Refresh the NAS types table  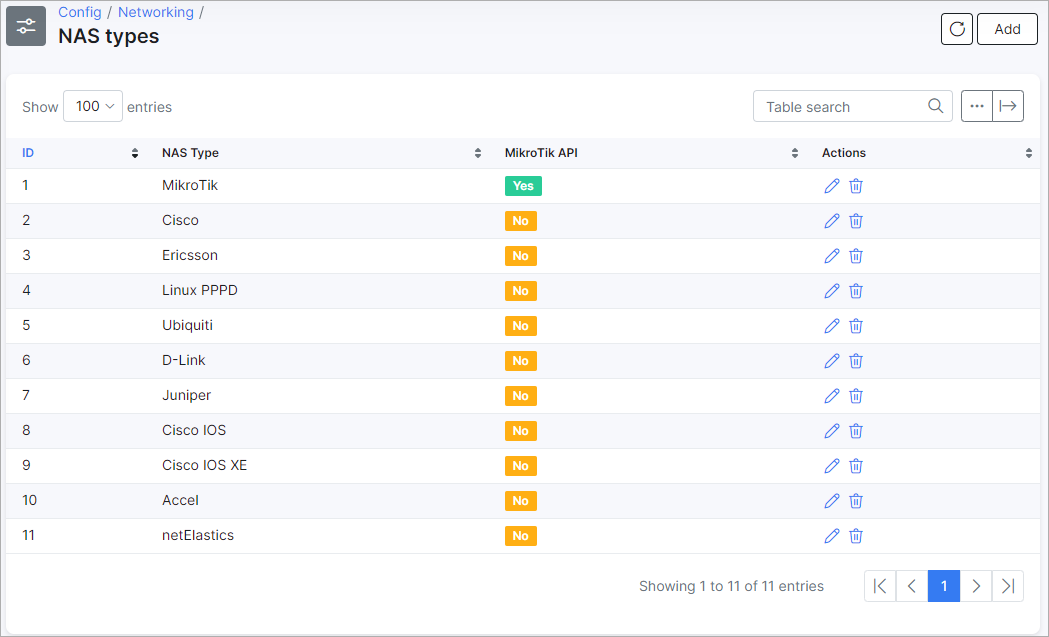click(957, 29)
